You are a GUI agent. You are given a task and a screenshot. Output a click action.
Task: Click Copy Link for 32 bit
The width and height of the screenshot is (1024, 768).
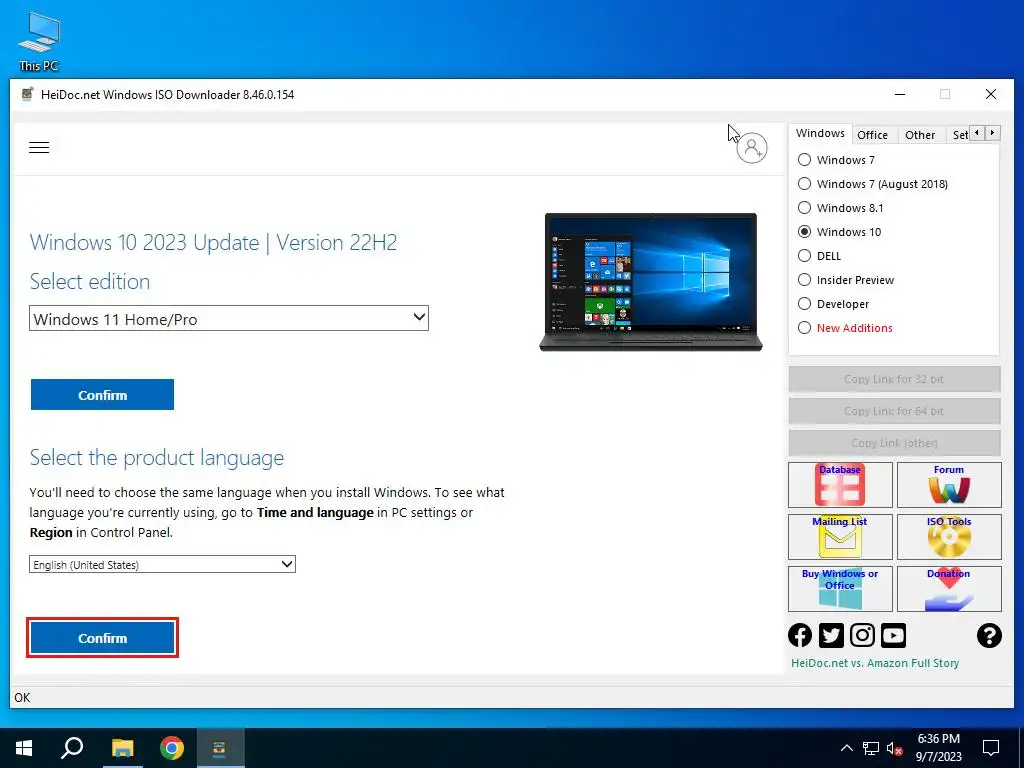click(894, 379)
